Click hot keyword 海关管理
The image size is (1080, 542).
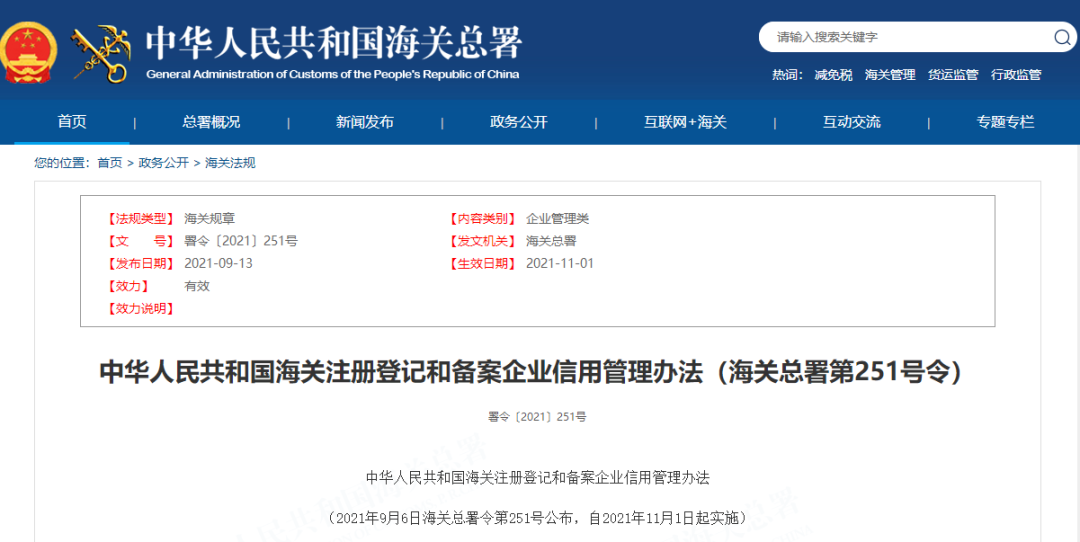[890, 75]
